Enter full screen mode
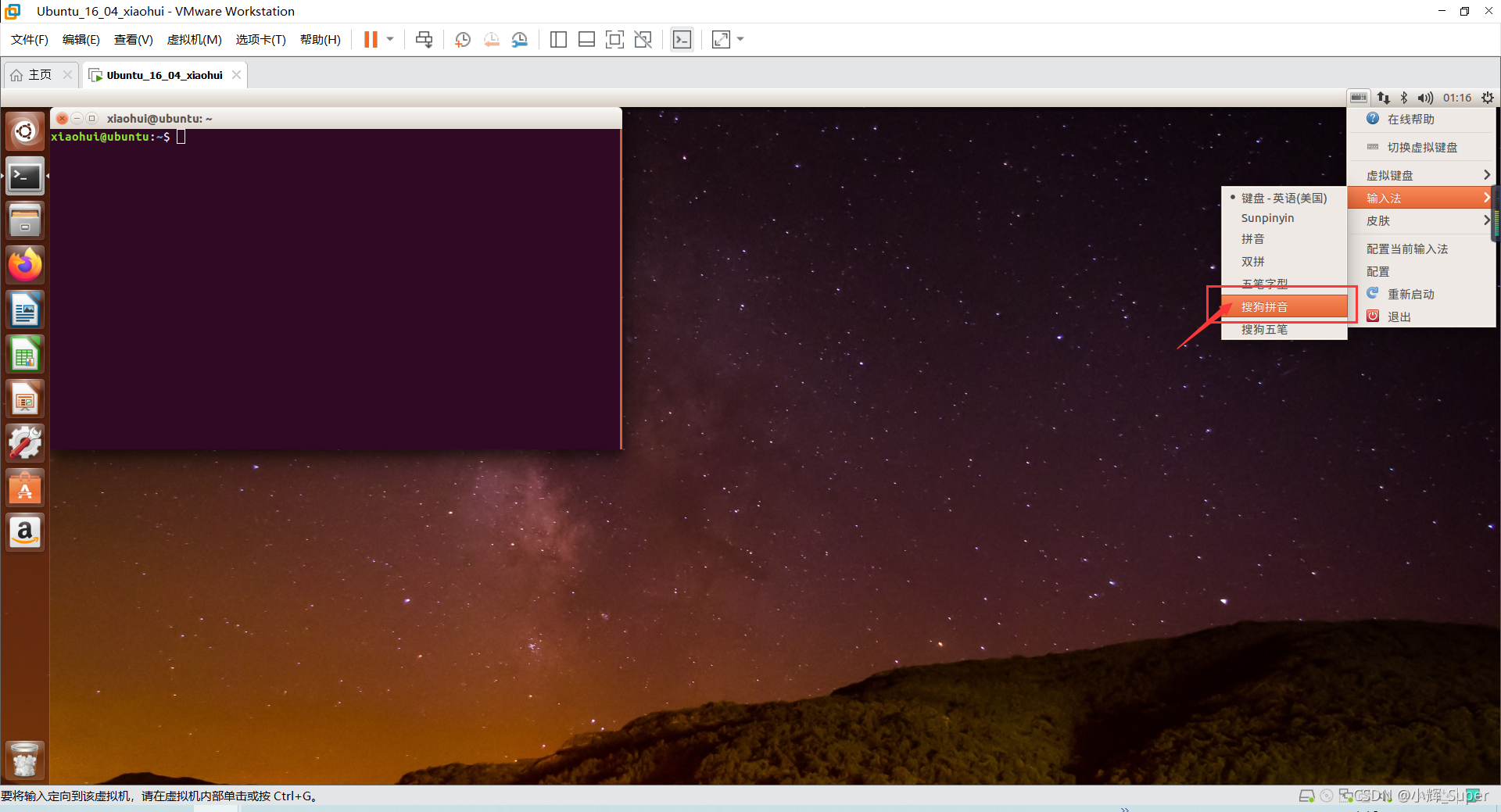The width and height of the screenshot is (1501, 812). 614,40
